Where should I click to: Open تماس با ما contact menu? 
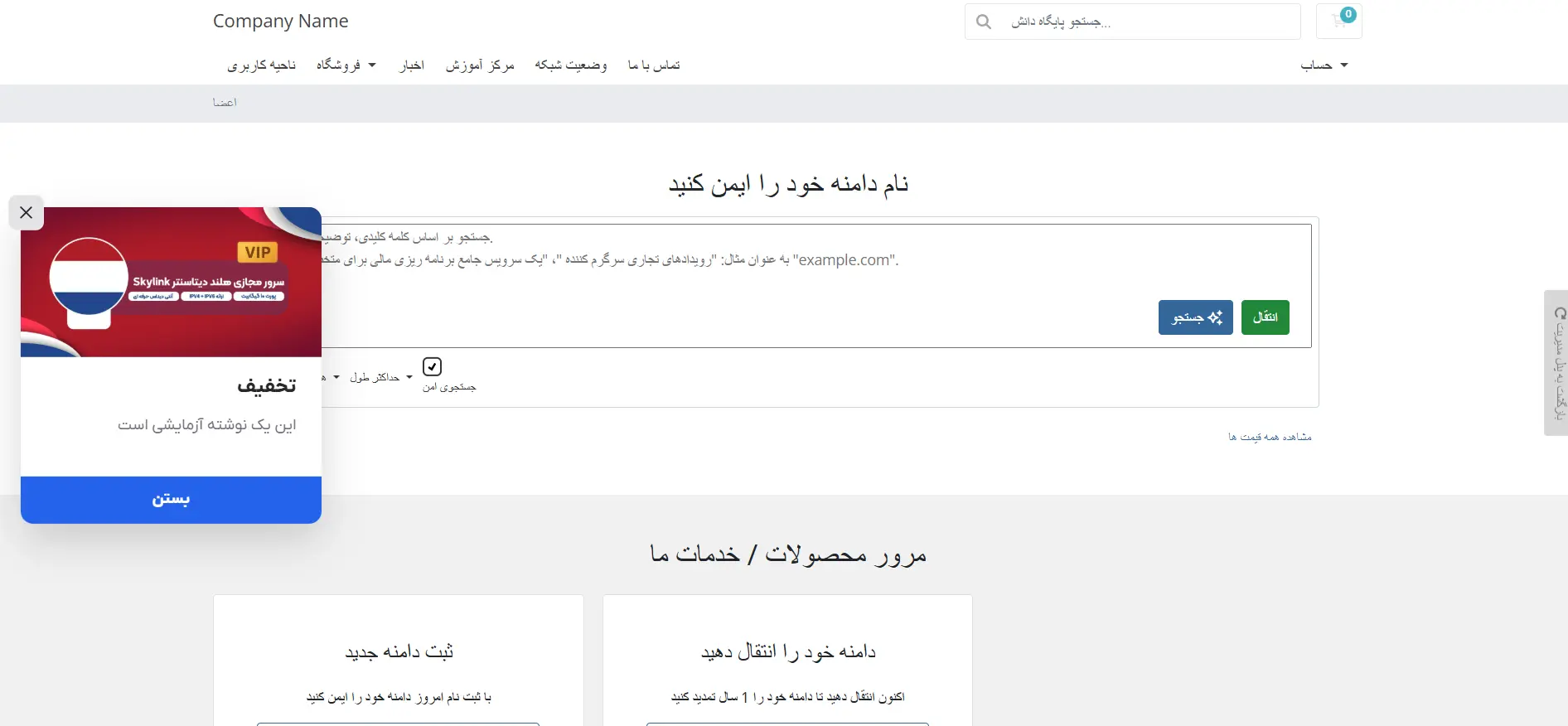[654, 65]
